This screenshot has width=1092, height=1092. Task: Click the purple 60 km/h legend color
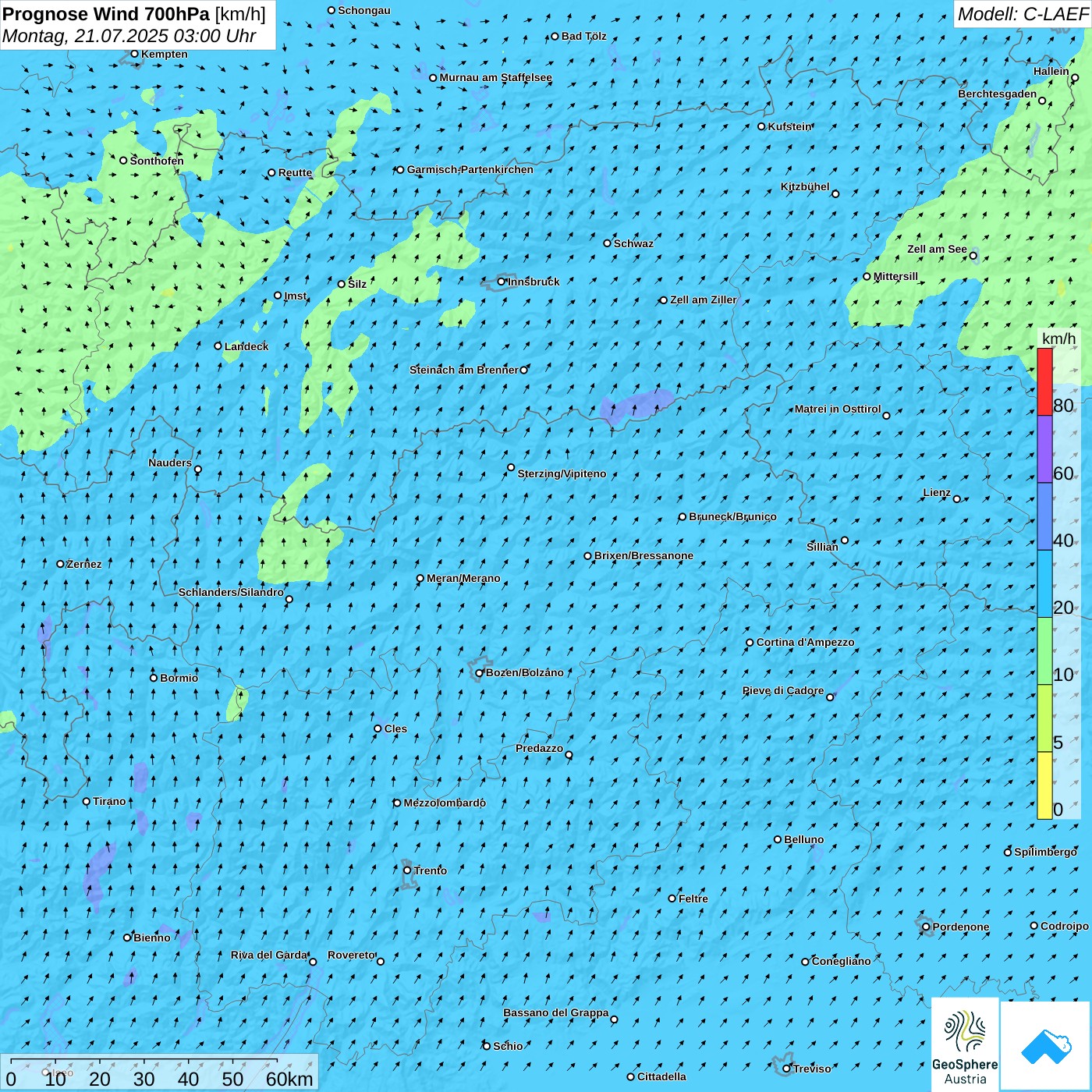tap(1044, 449)
